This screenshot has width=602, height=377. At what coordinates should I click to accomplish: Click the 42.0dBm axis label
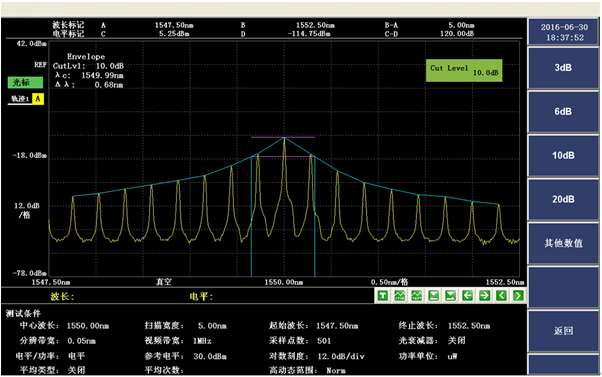click(31, 44)
